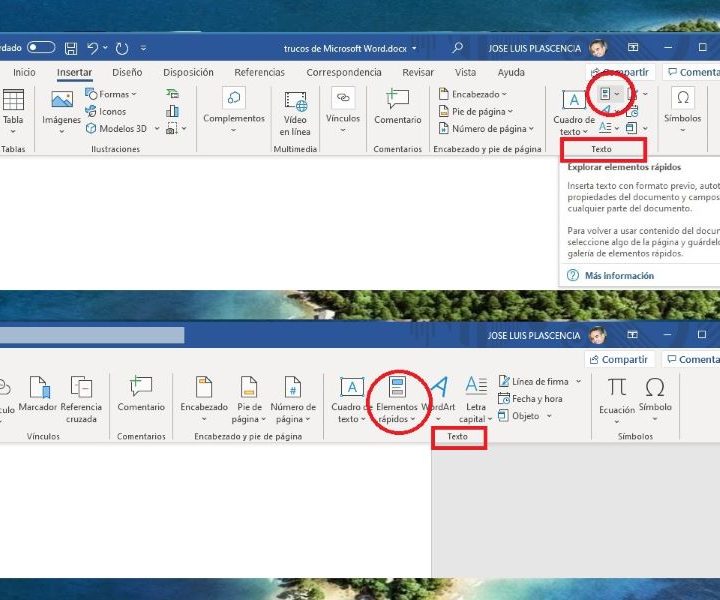Click Compartir button in lower window
Image resolution: width=720 pixels, height=600 pixels.
tap(619, 359)
